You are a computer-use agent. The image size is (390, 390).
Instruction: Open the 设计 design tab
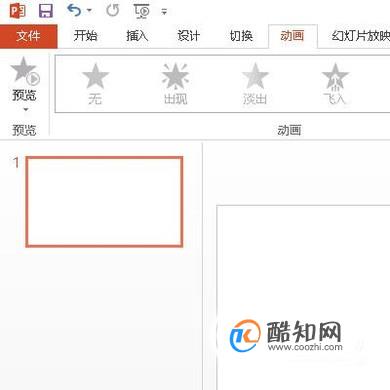pyautogui.click(x=188, y=35)
